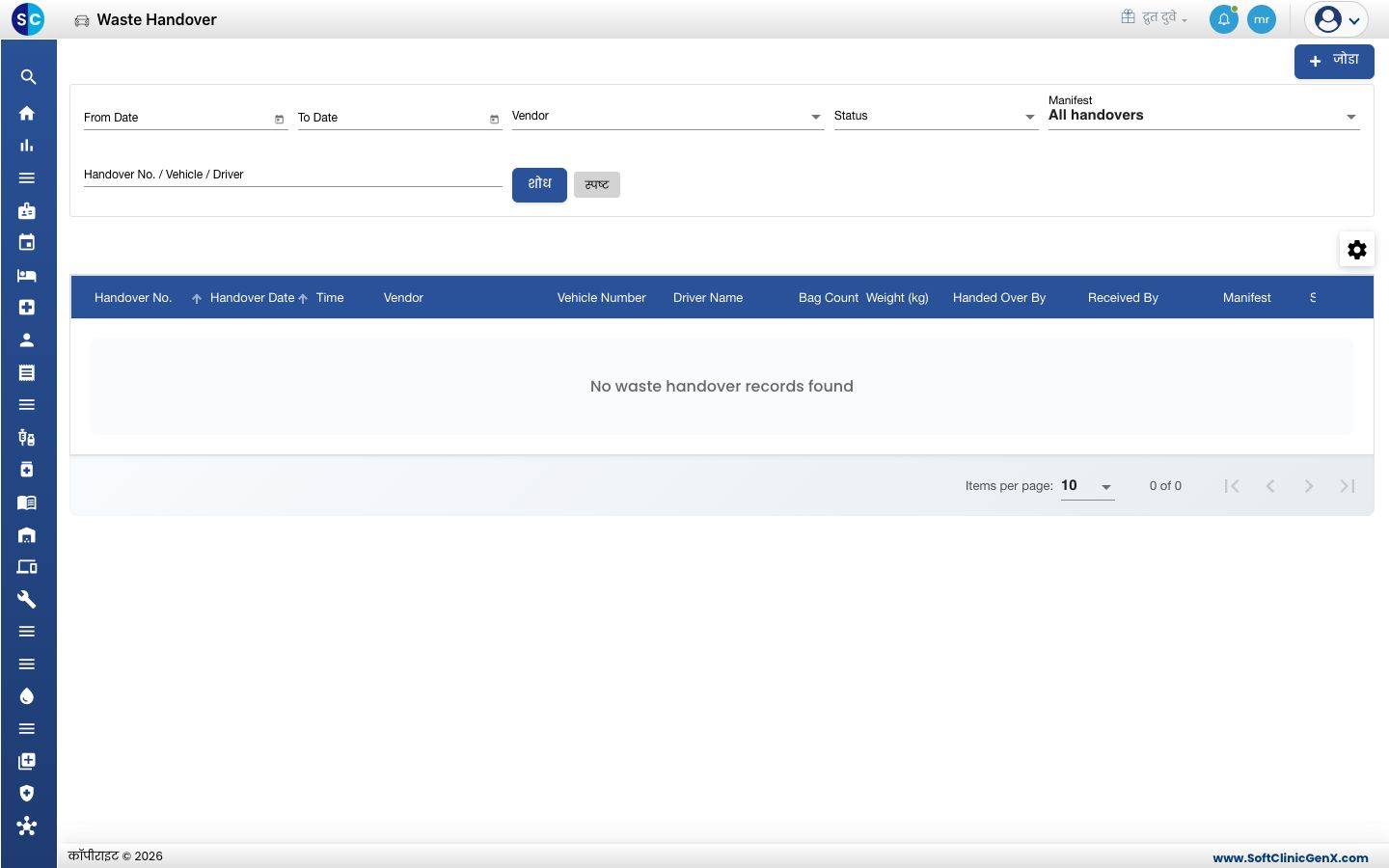Viewport: 1389px width, 868px height.
Task: Click the water drop sidebar icon
Action: (x=27, y=696)
